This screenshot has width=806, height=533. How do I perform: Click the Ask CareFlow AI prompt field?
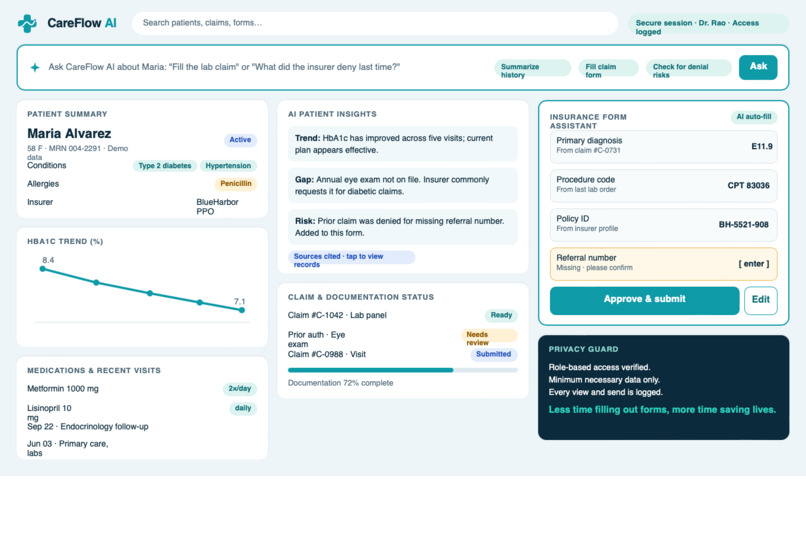click(x=224, y=67)
